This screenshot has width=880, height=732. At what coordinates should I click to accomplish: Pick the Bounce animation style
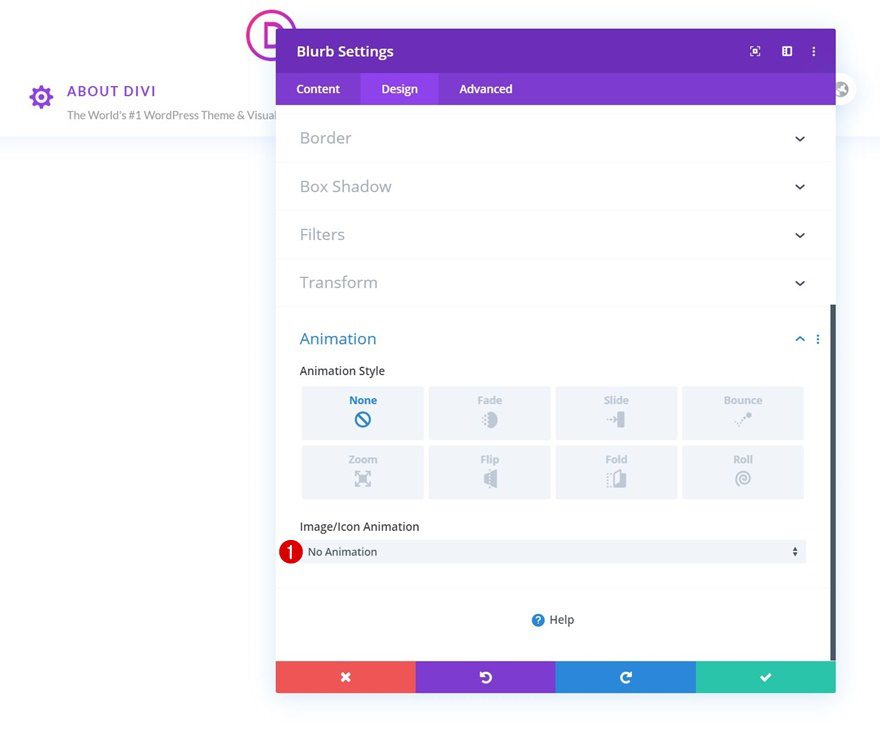743,412
